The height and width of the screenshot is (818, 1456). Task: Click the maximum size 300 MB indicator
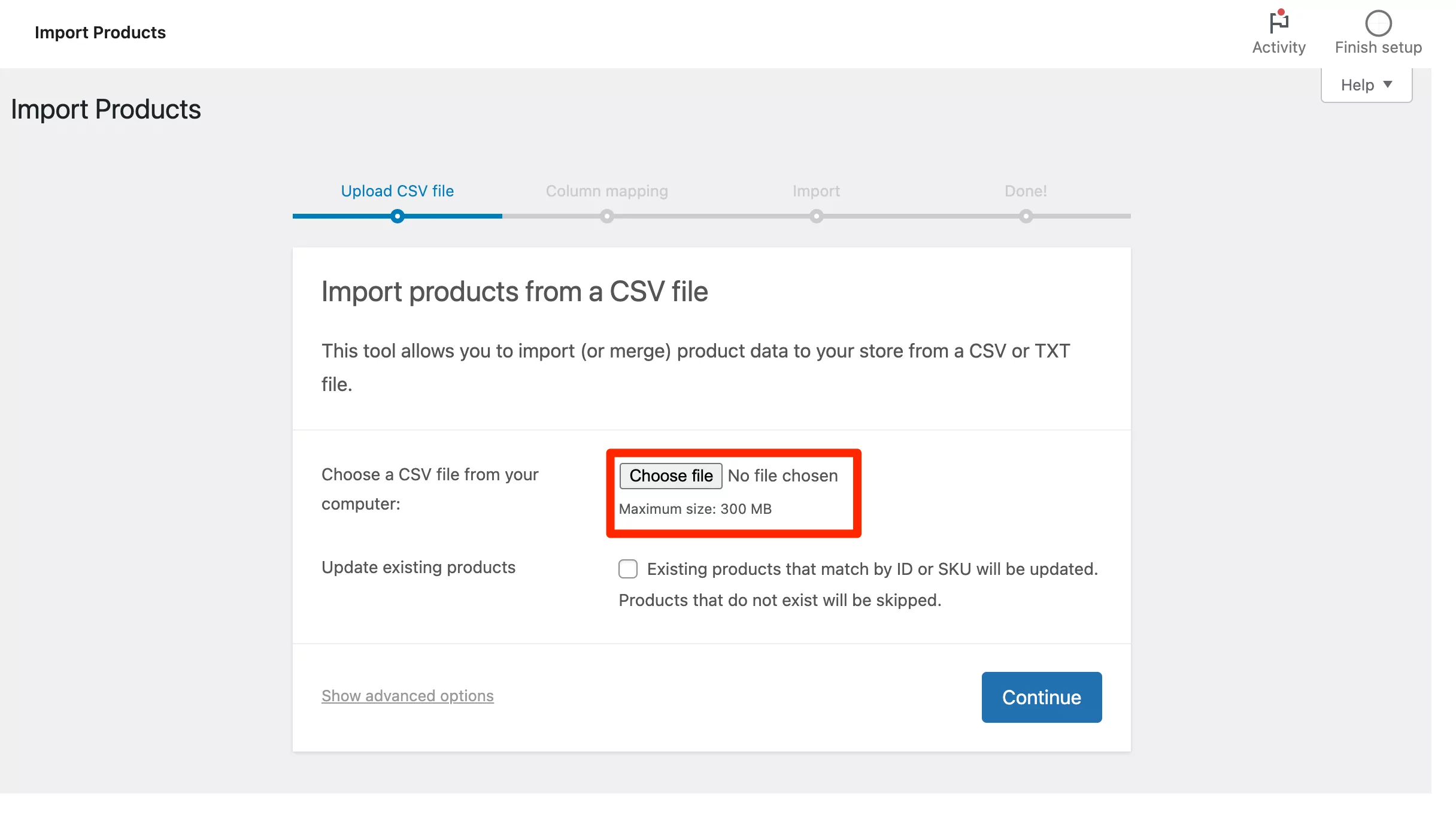point(696,509)
